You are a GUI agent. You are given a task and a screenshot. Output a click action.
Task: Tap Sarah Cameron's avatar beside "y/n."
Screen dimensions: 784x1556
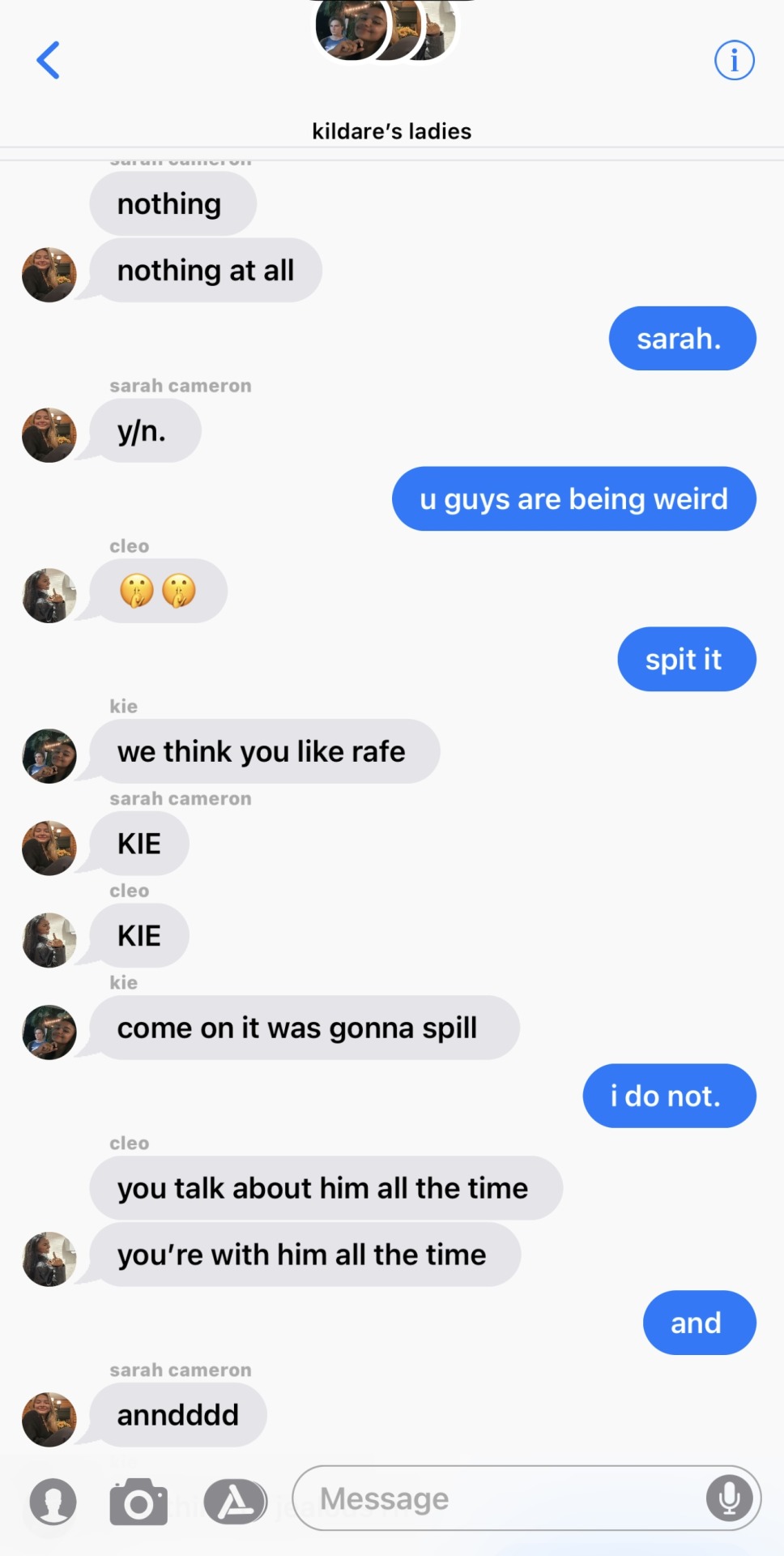tap(49, 435)
